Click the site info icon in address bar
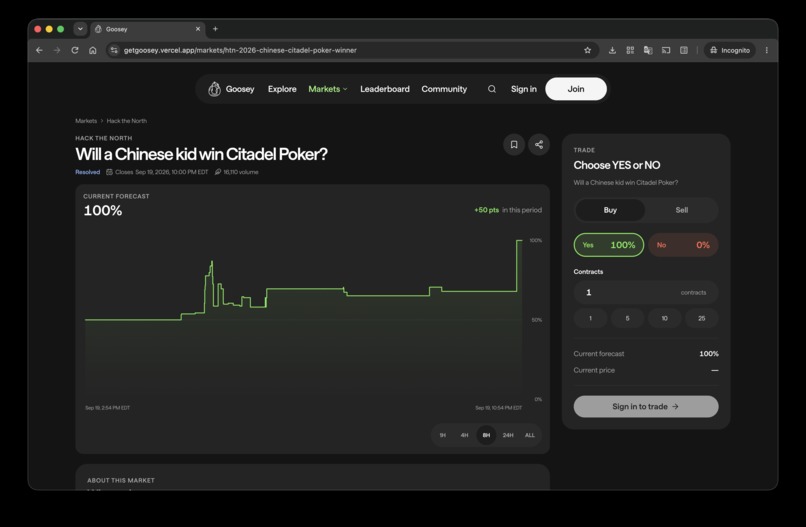The width and height of the screenshot is (806, 527). tap(114, 50)
